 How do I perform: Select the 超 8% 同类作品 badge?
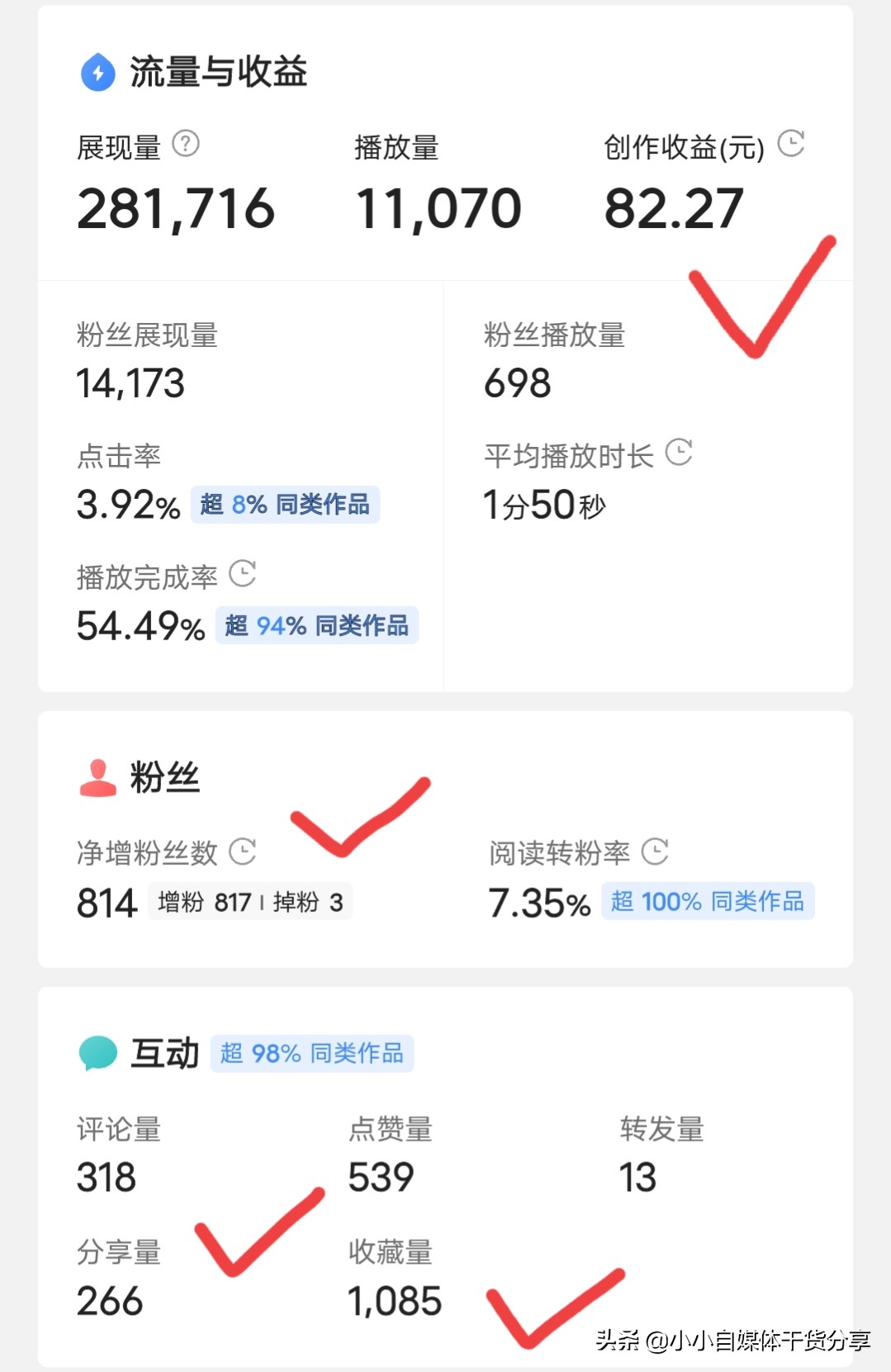click(x=285, y=505)
